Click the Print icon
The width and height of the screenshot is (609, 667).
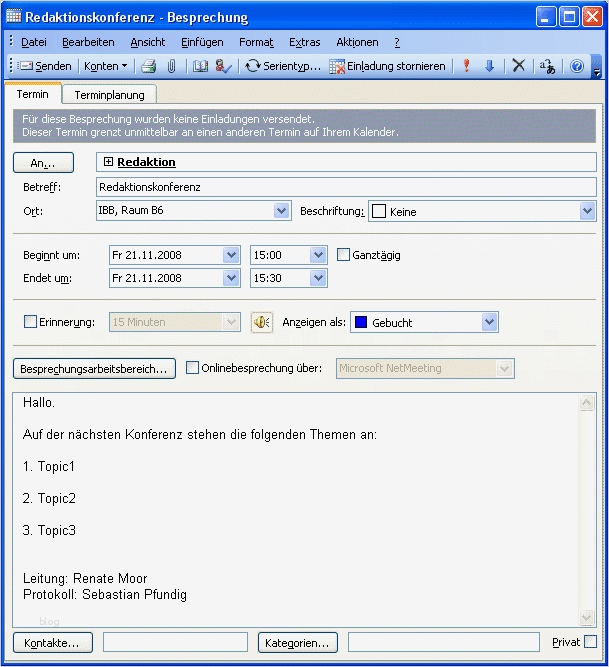tap(148, 66)
